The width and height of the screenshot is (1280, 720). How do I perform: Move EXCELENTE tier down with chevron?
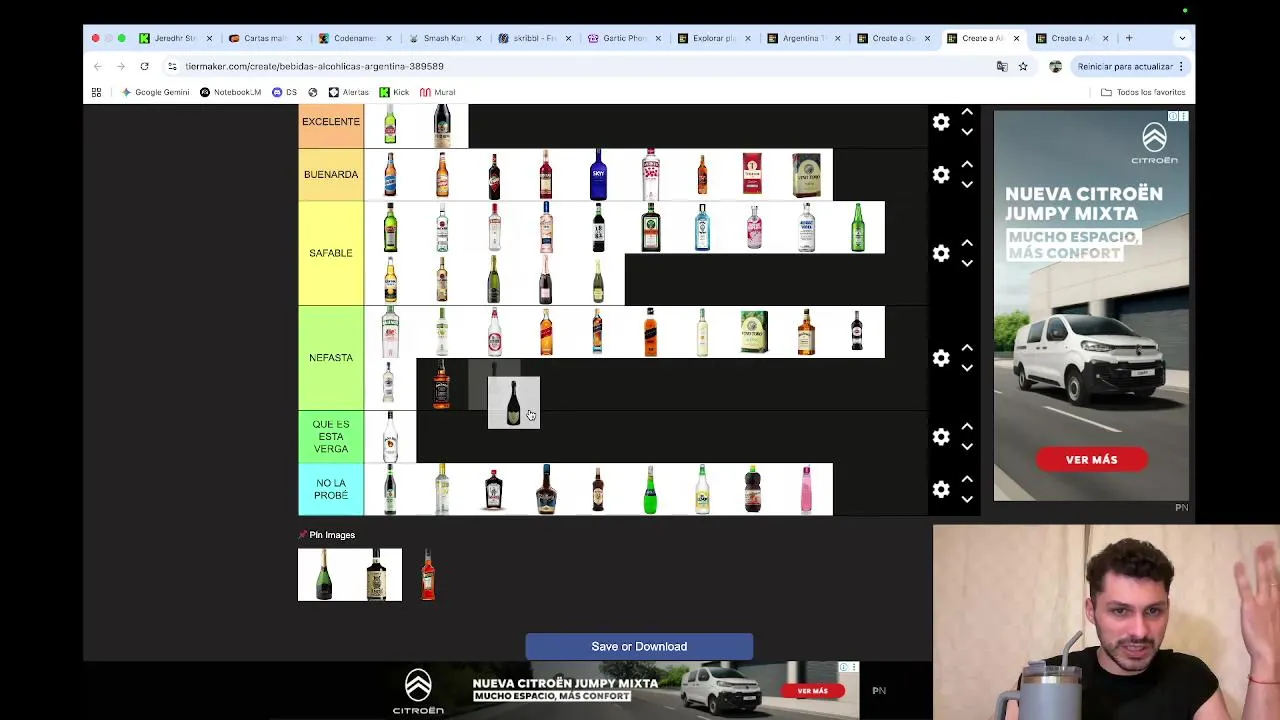coord(967,132)
